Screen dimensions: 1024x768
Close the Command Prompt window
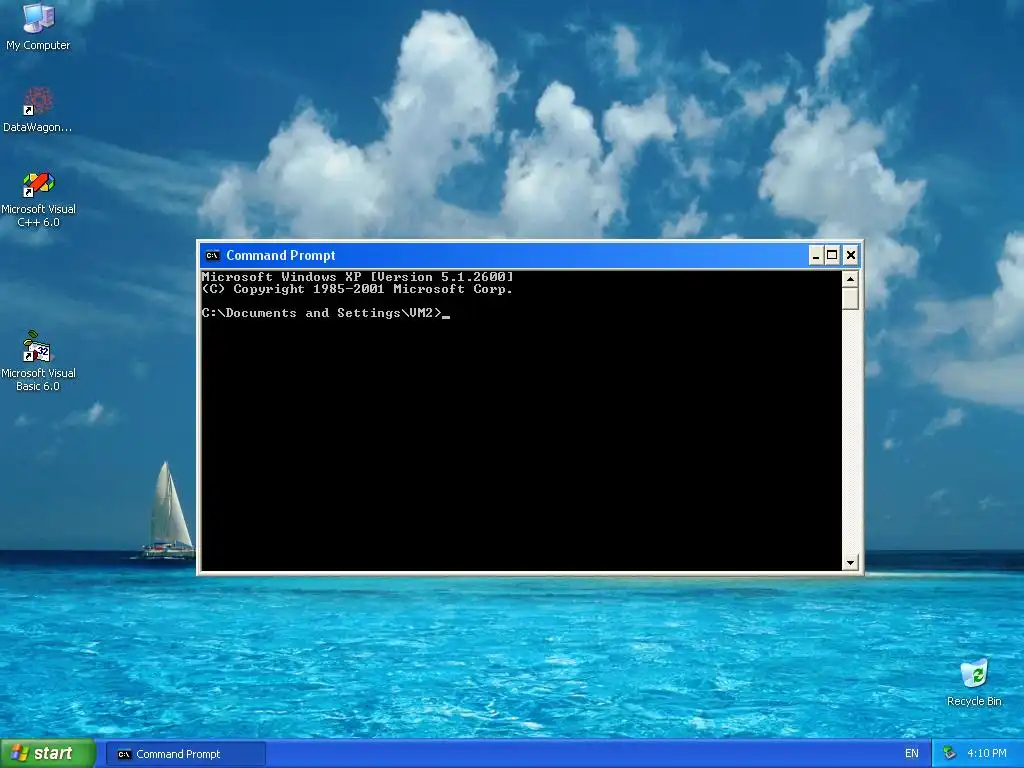click(850, 255)
